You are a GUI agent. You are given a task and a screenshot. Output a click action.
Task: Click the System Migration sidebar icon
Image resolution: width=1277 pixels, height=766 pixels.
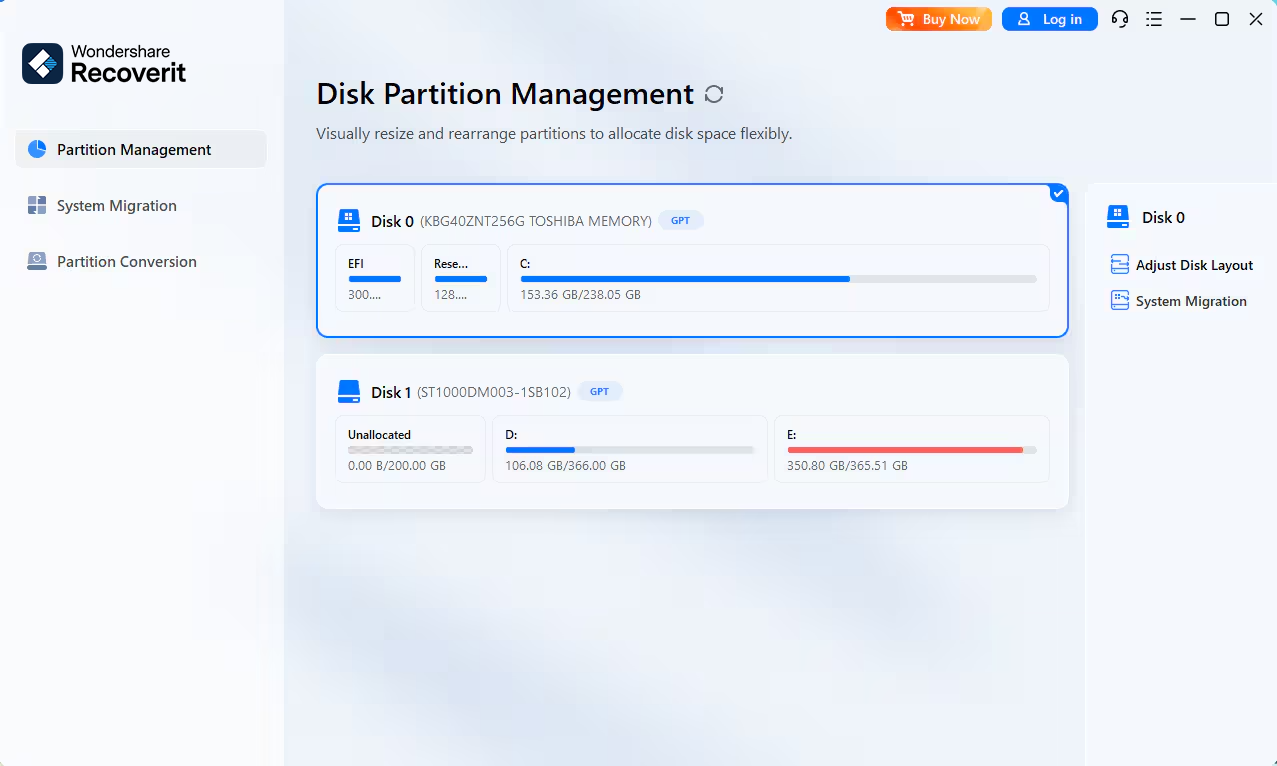37,205
